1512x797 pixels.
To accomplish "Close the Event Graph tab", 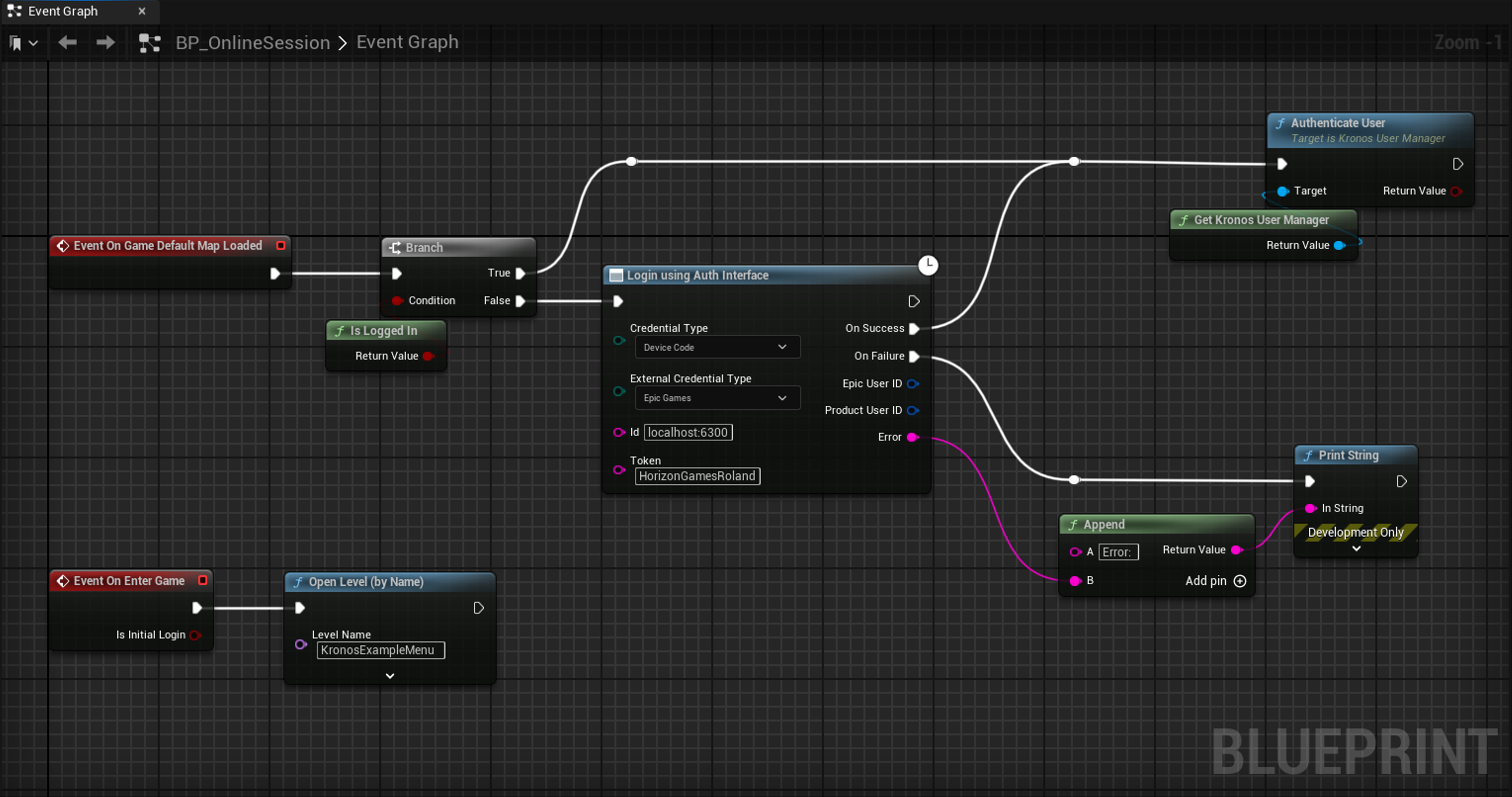I will (x=141, y=11).
